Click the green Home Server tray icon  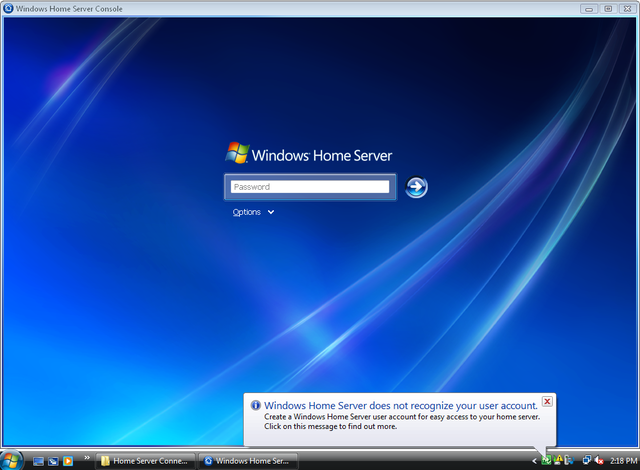(x=546, y=461)
